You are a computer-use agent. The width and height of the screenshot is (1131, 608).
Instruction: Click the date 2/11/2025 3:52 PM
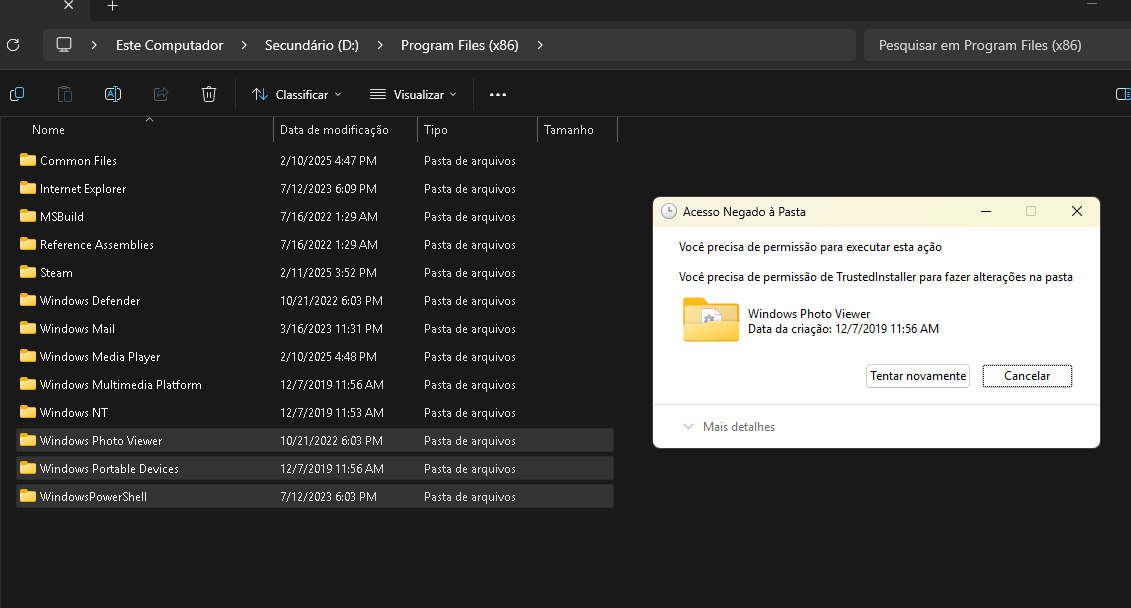pos(328,273)
